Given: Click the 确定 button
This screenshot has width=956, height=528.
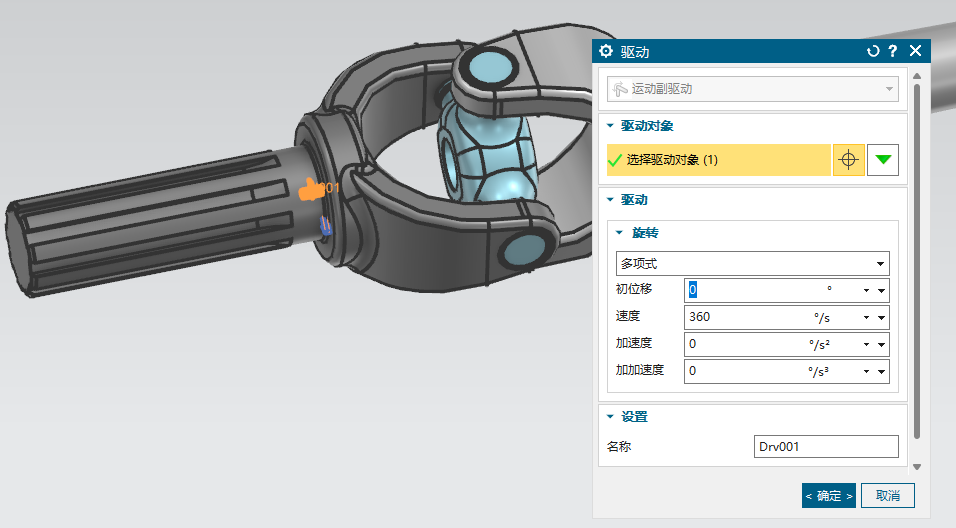Looking at the screenshot, I should click(828, 495).
